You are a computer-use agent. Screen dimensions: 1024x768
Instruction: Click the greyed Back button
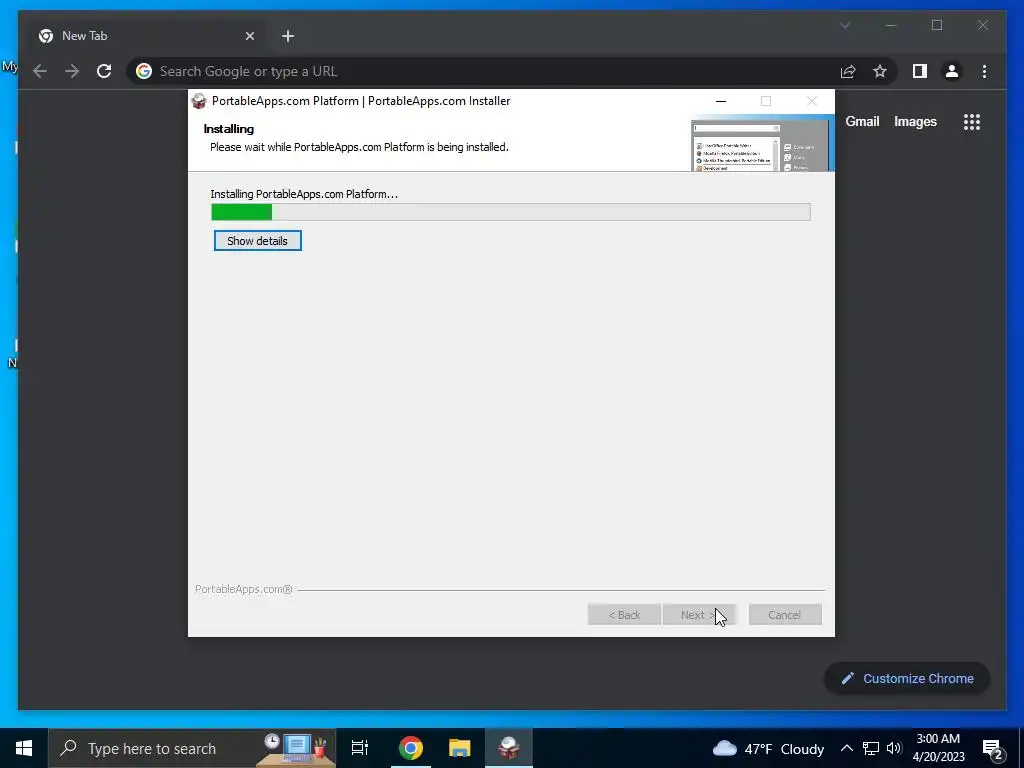624,615
